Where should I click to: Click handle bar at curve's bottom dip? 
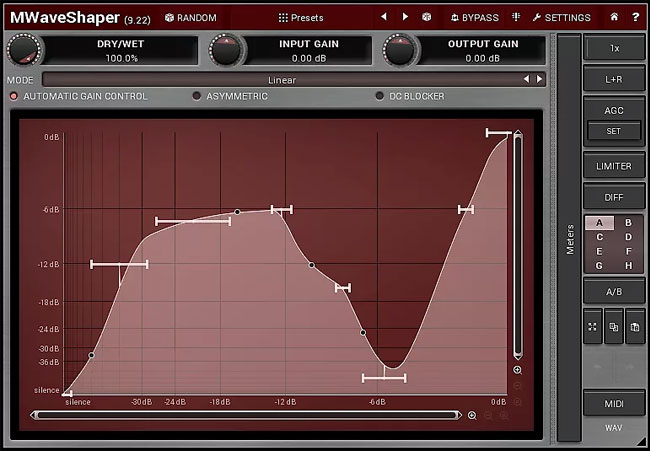tap(384, 378)
